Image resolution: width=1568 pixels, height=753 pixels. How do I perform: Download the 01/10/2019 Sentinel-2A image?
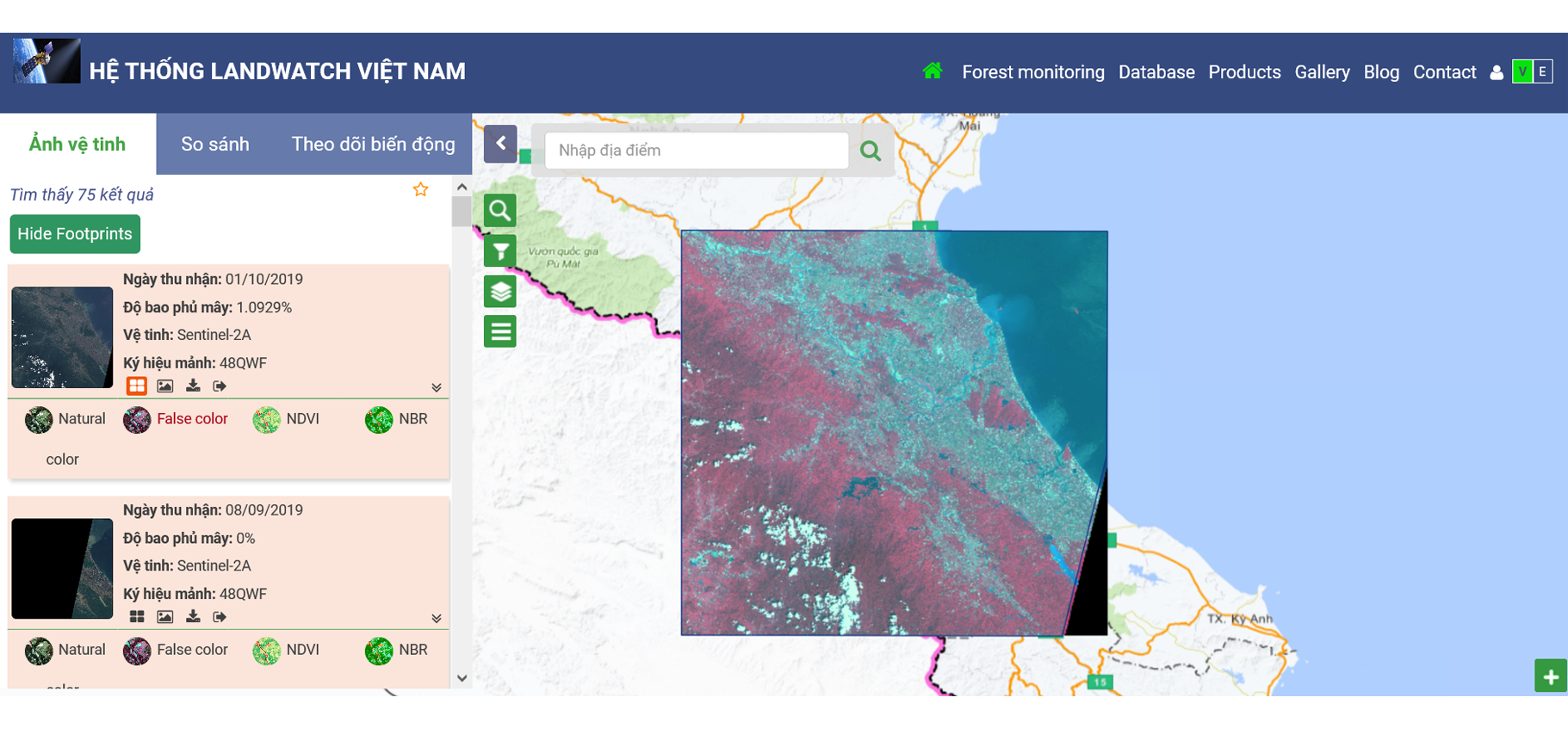[193, 386]
